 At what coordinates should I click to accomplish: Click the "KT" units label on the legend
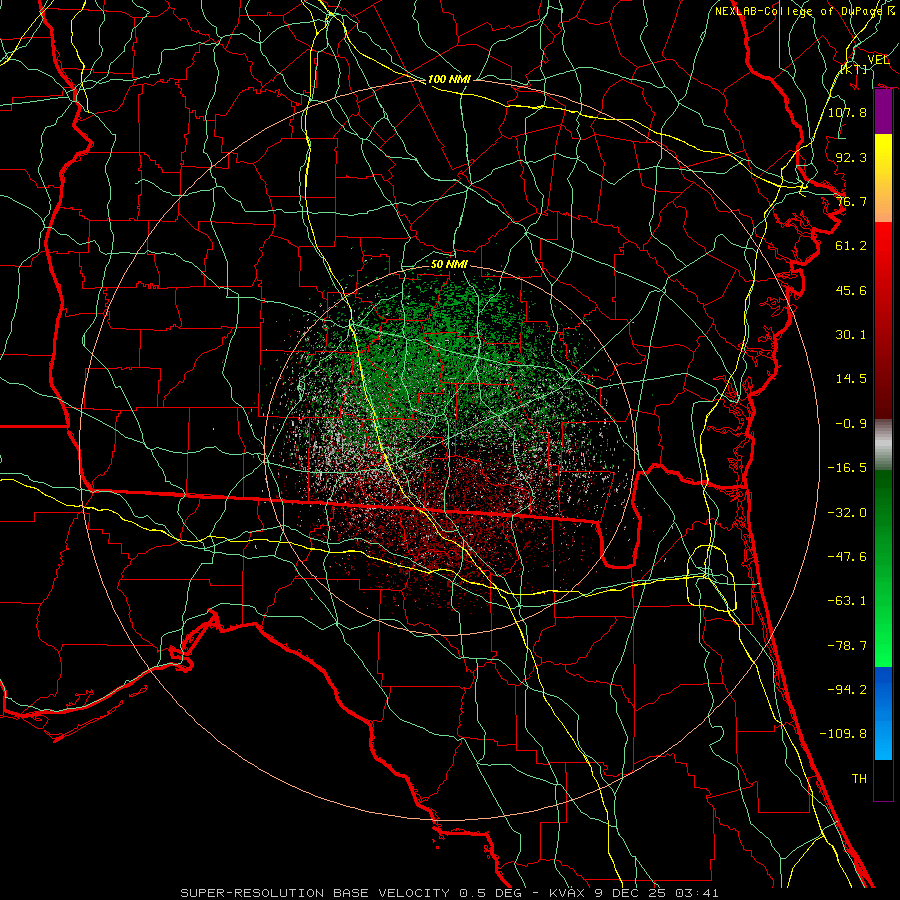coord(854,69)
